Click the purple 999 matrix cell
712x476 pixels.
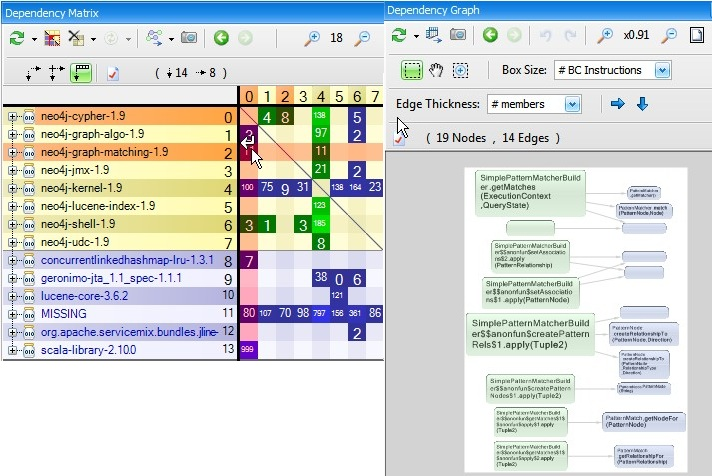click(x=248, y=350)
